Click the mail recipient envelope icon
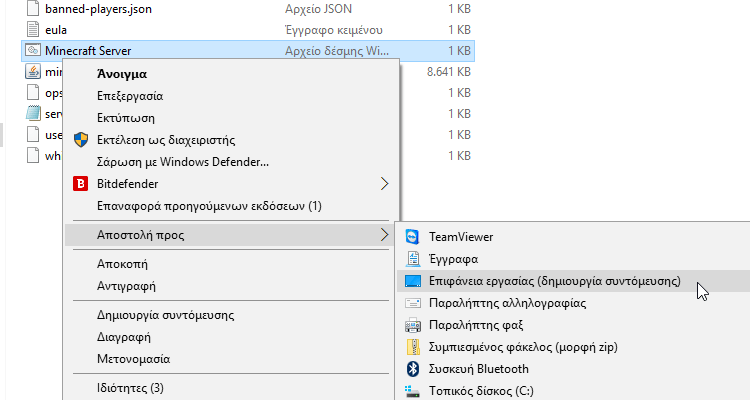The height and width of the screenshot is (400, 750). 413,303
